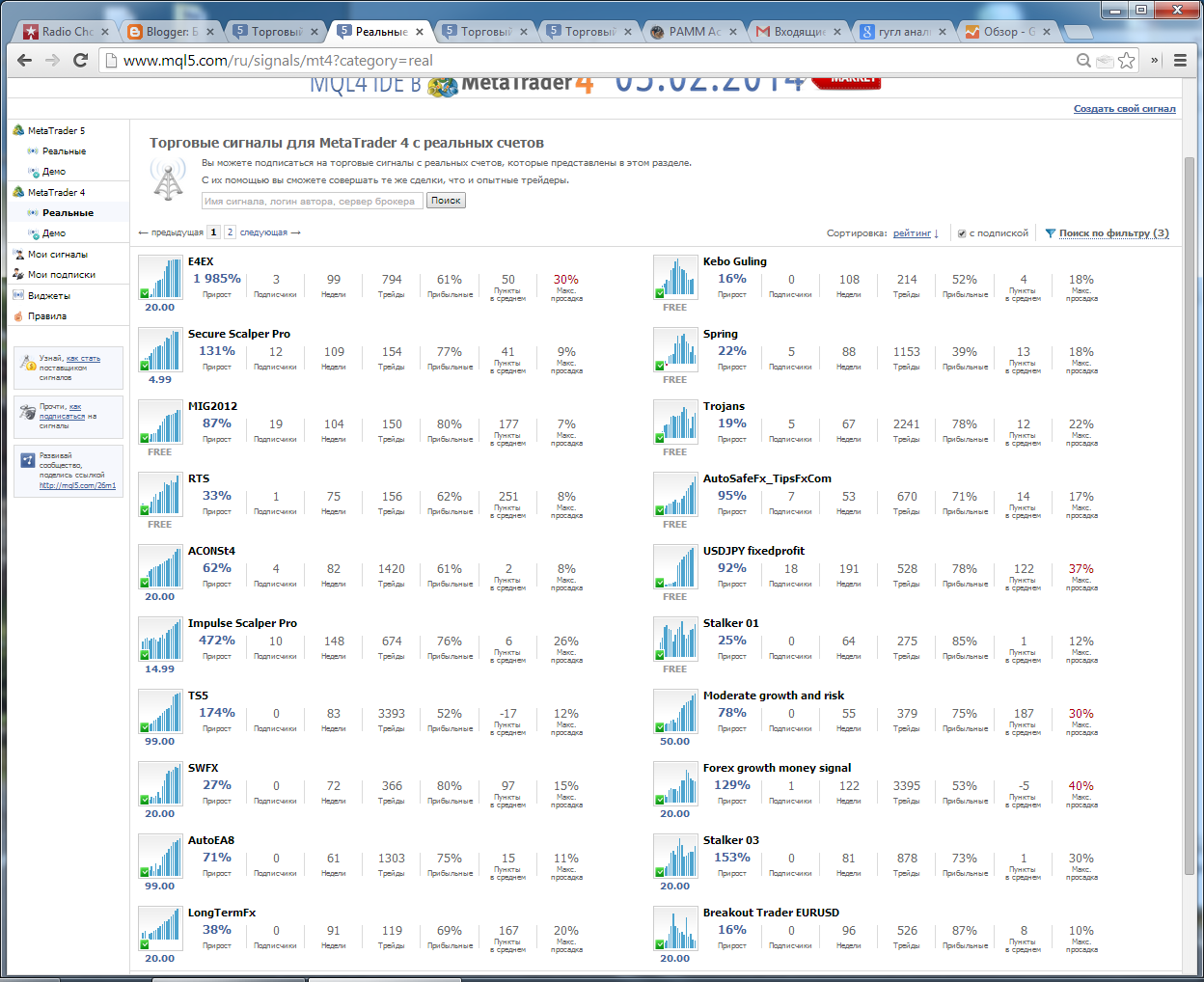Switch to the PAMM Ac tab
Screen dimensions: 1204x982
(695, 32)
